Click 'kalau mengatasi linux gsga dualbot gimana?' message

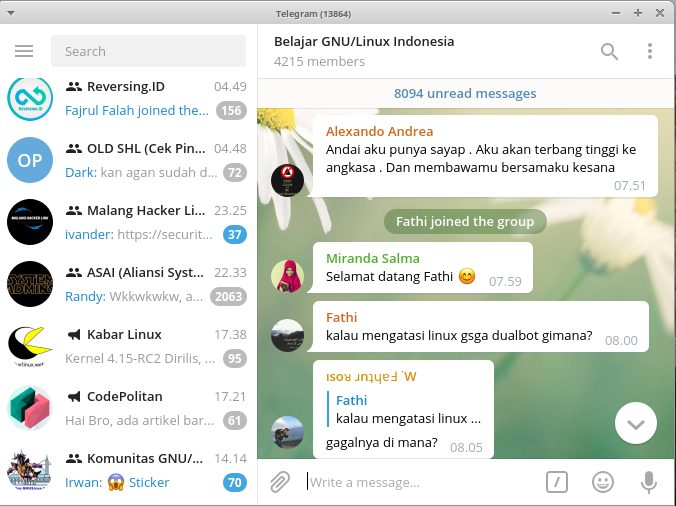pyautogui.click(x=459, y=335)
